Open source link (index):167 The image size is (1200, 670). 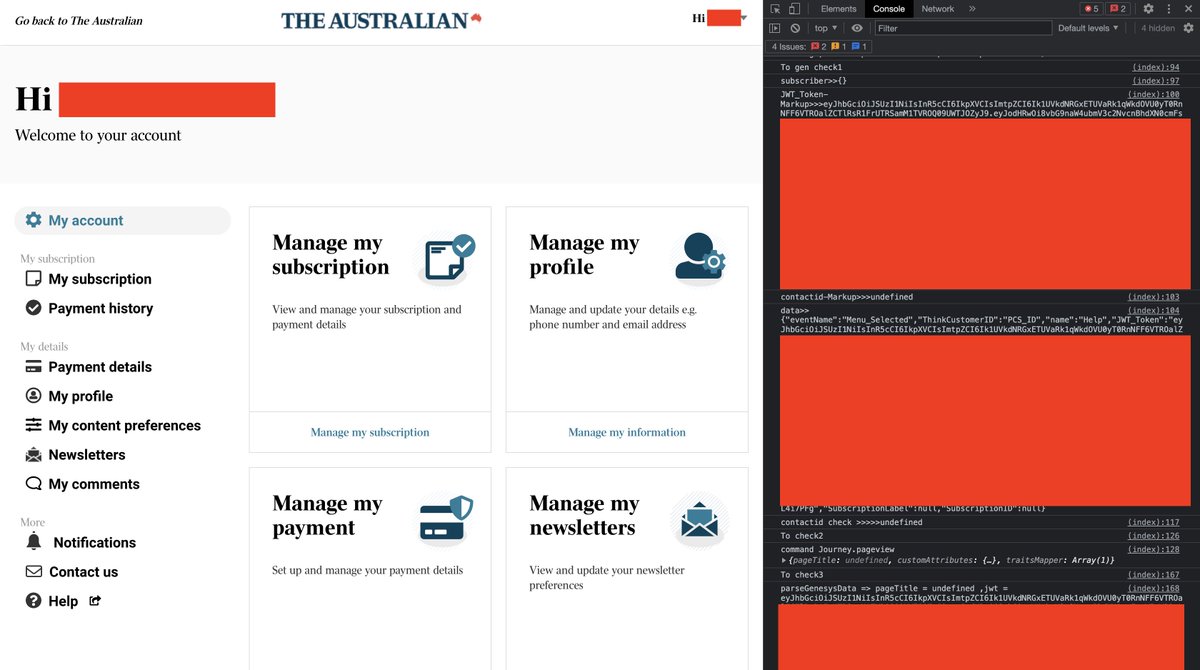1155,575
